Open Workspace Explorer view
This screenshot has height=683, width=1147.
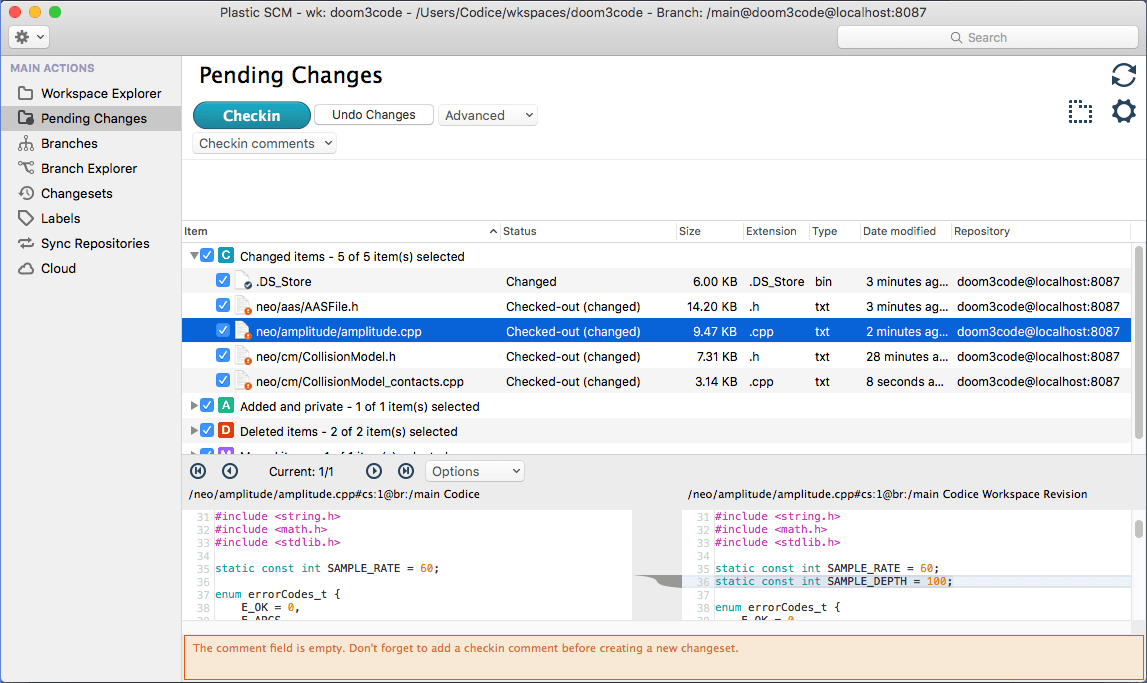click(x=91, y=93)
